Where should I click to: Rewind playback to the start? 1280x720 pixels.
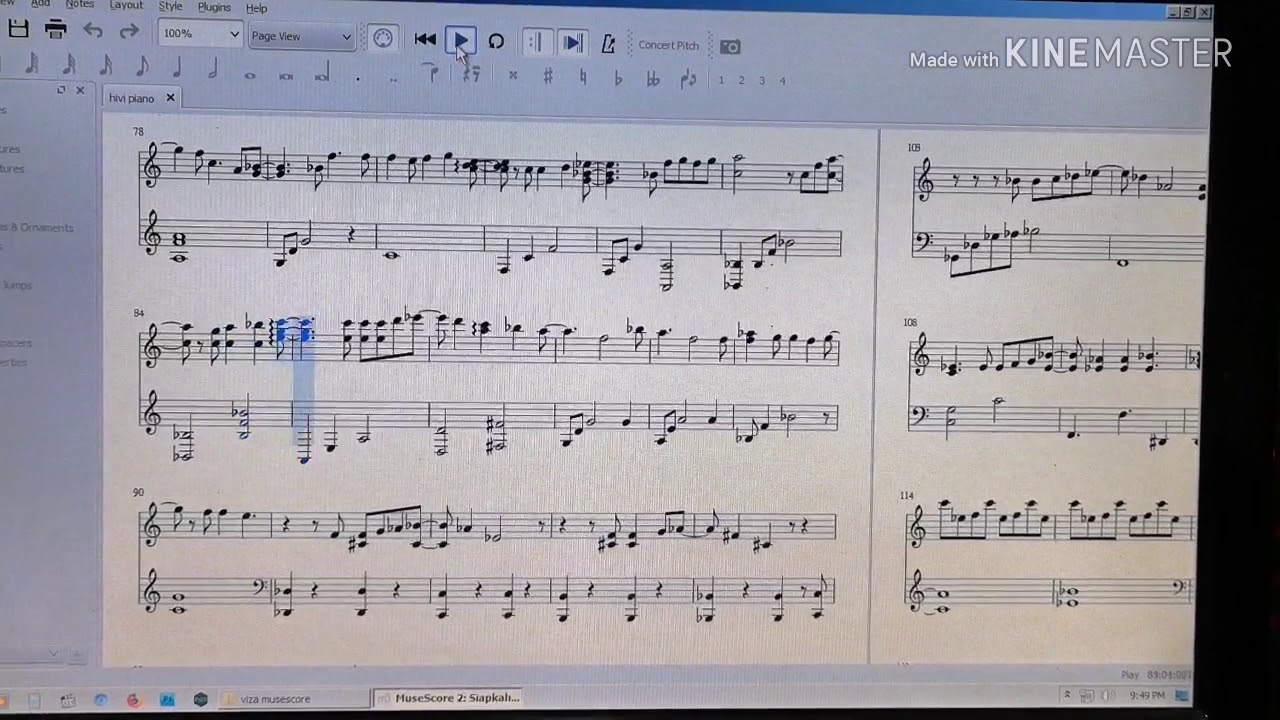click(425, 40)
